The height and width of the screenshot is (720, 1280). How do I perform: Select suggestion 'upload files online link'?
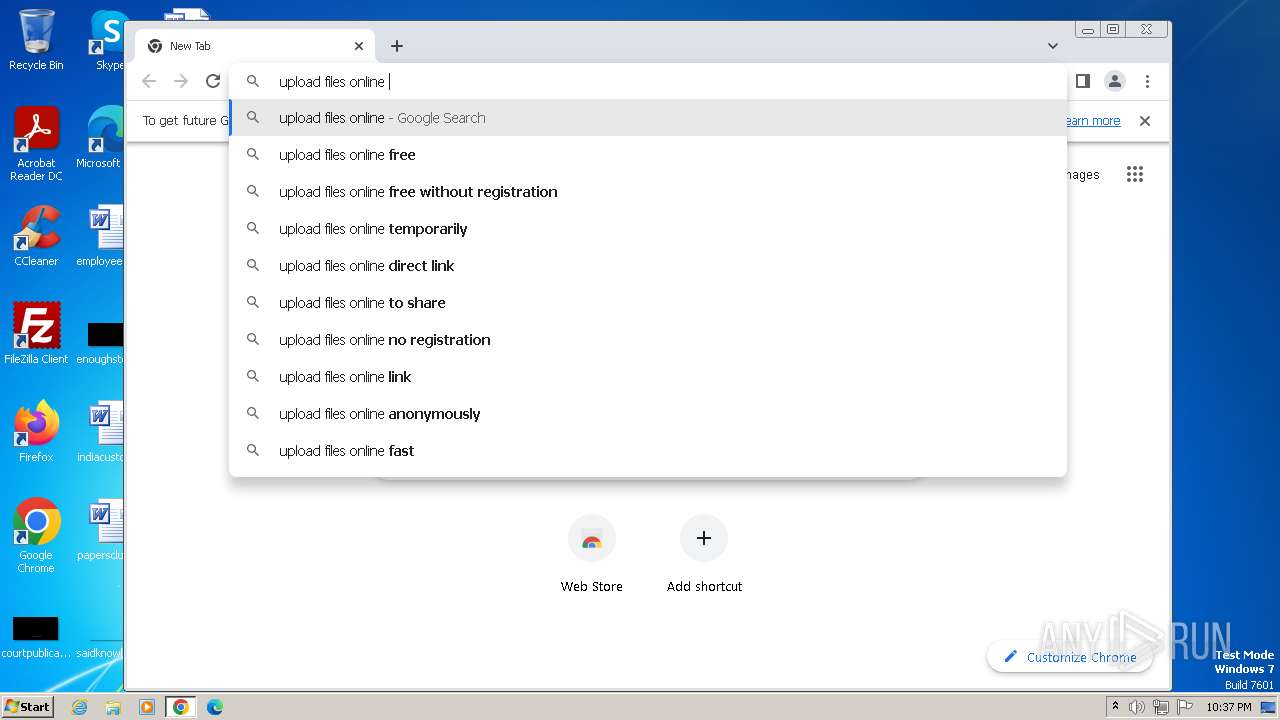click(x=648, y=377)
